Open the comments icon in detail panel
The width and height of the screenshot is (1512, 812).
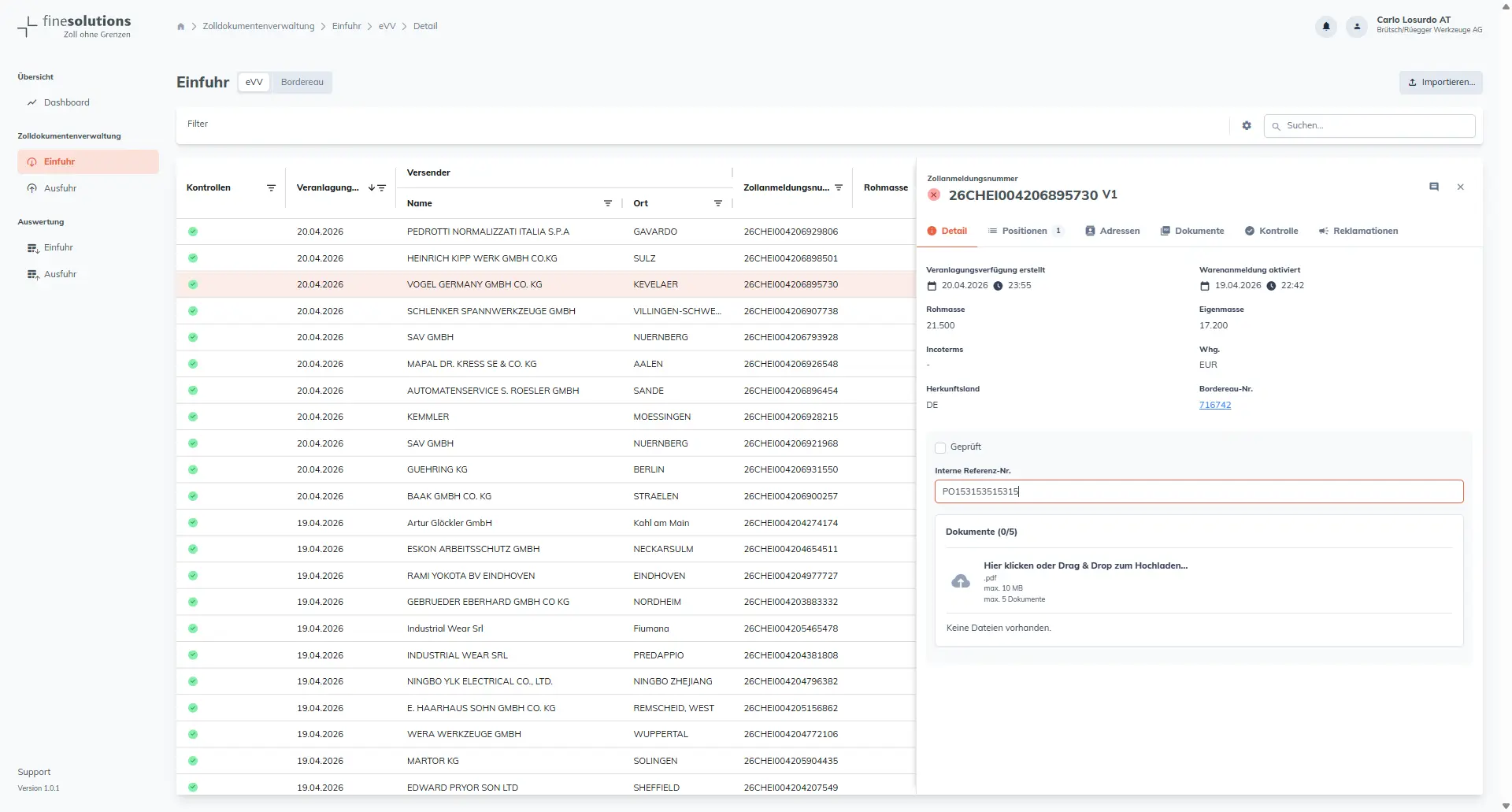point(1434,187)
